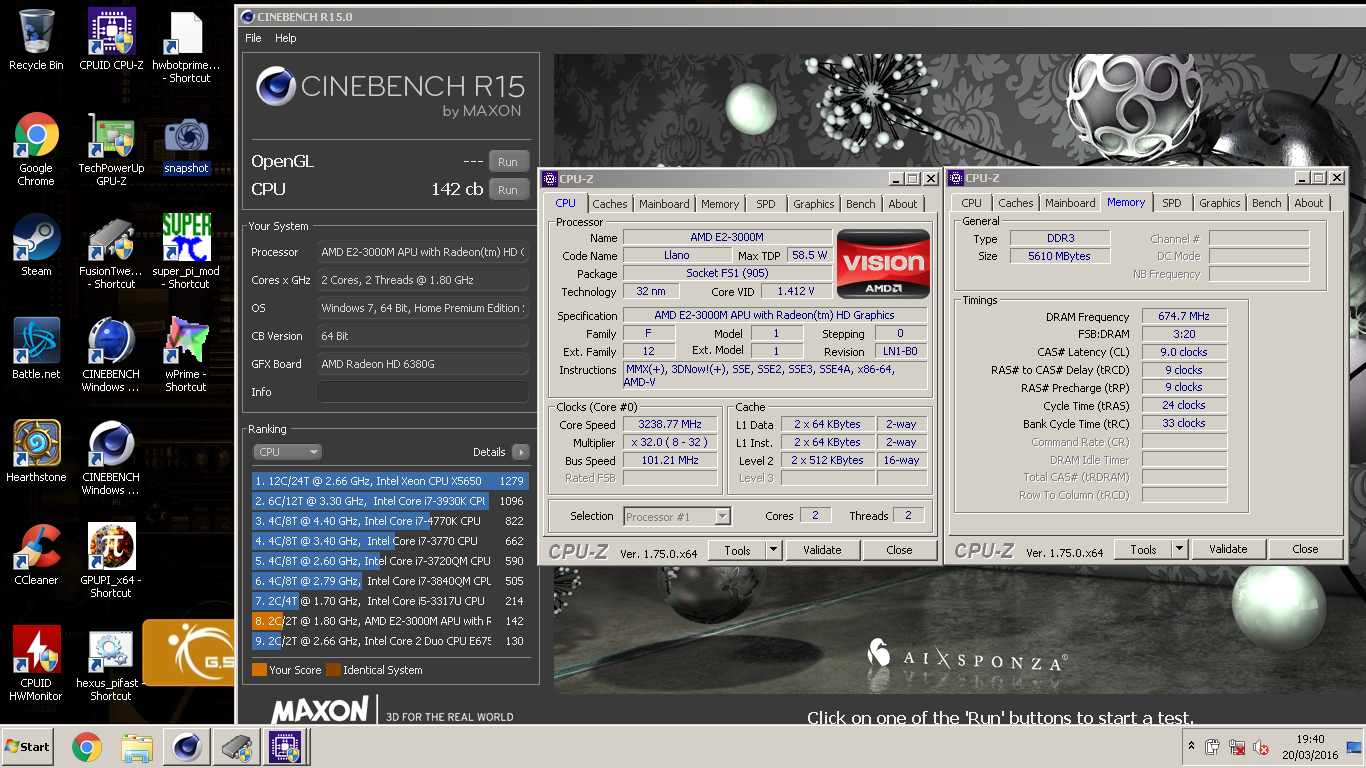The image size is (1366, 768).
Task: Click Close button in right CPU-Z window
Action: click(1305, 549)
